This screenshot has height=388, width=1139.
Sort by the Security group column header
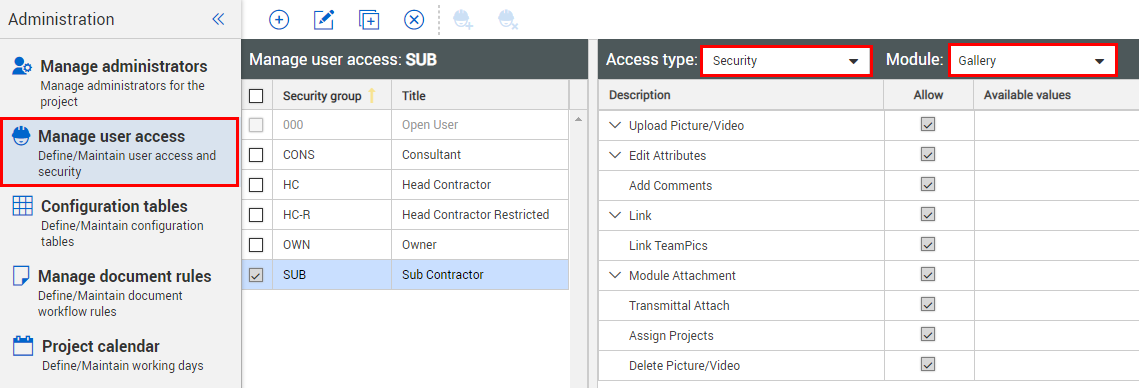tap(332, 95)
